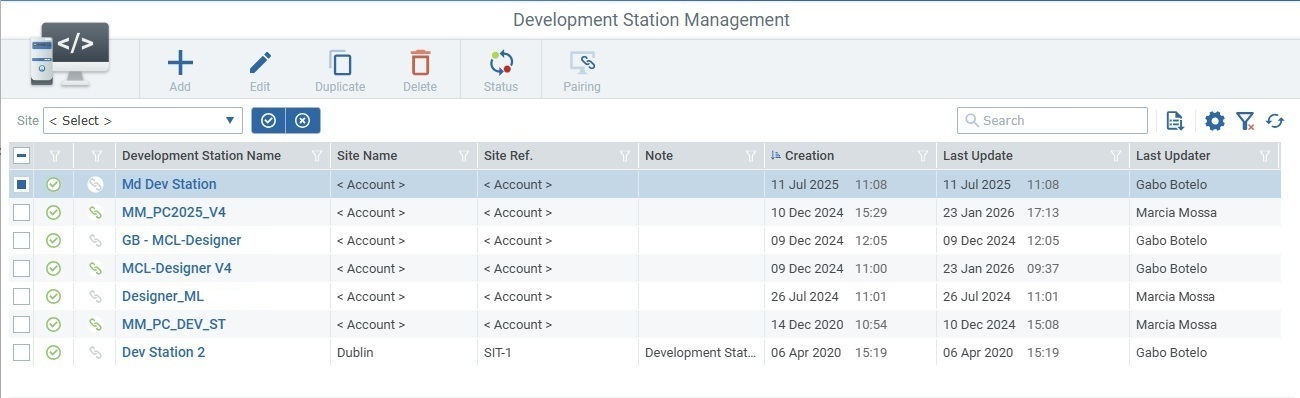Check the MCL-Designer V4 row checkbox
Viewport: 1300px width, 398px height.
click(21, 268)
